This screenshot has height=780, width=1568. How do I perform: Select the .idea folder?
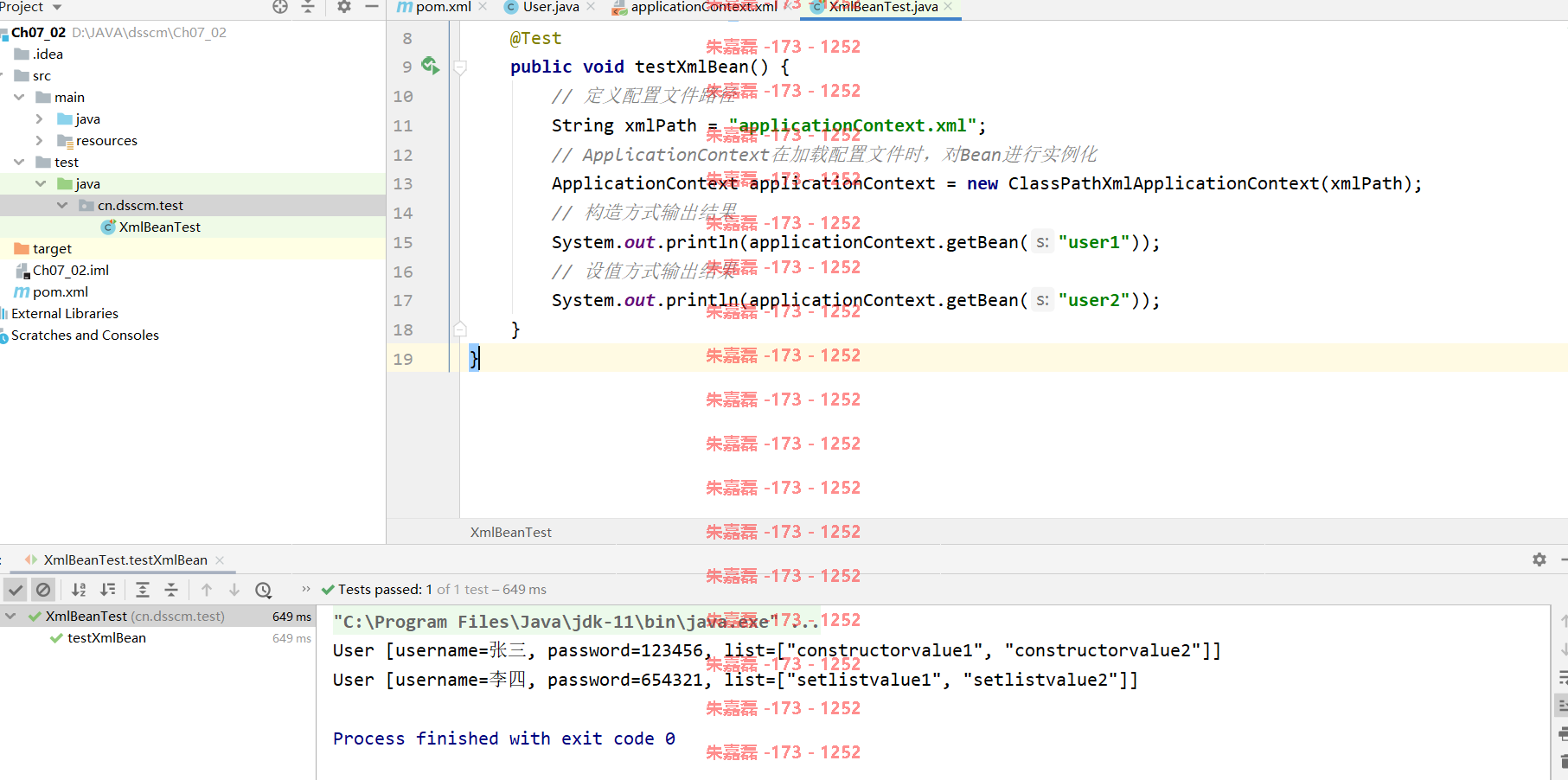(x=48, y=54)
